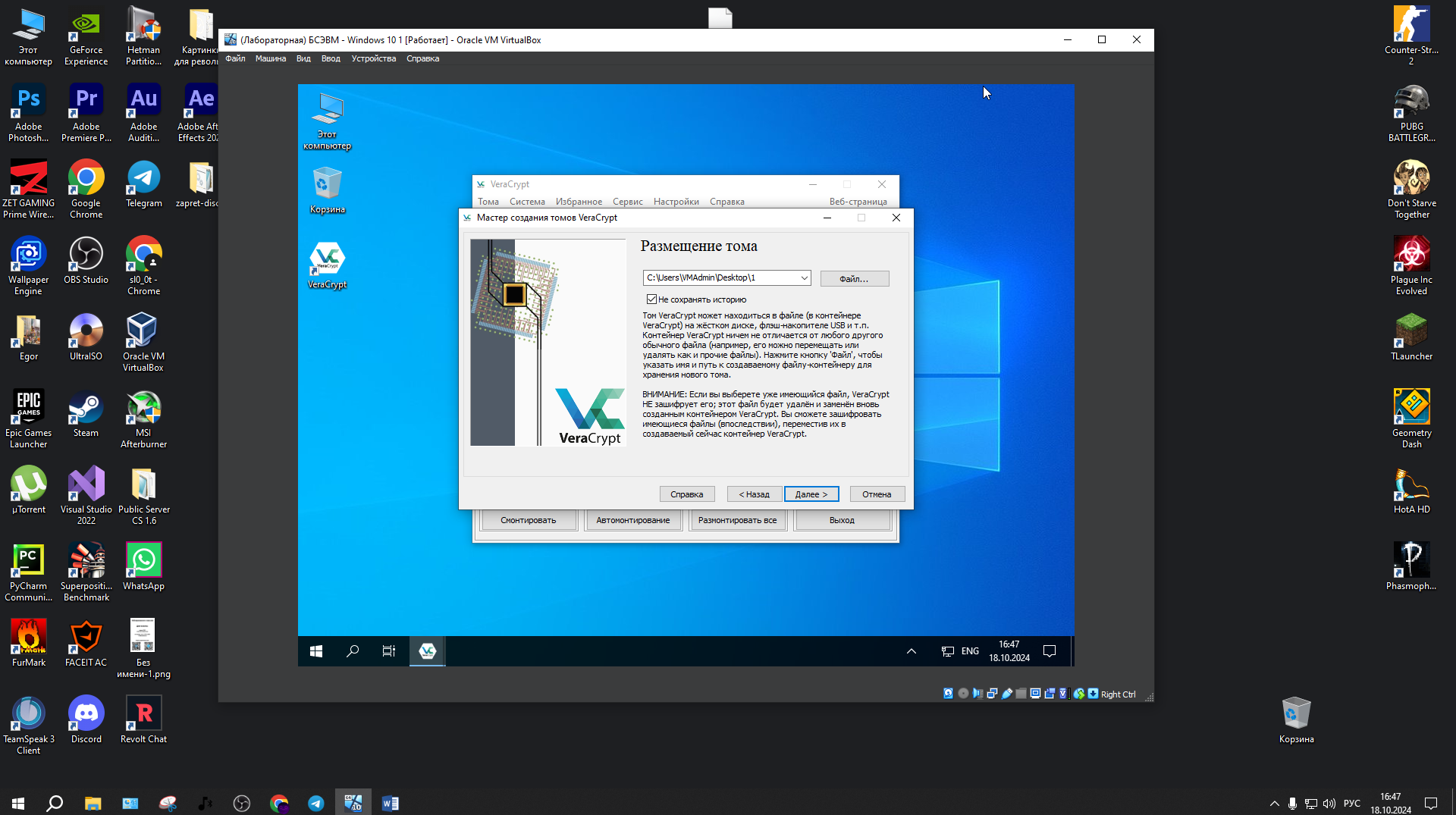This screenshot has width=1456, height=815.
Task: Select 'Этот компьютер' on guest desktop
Action: click(327, 121)
